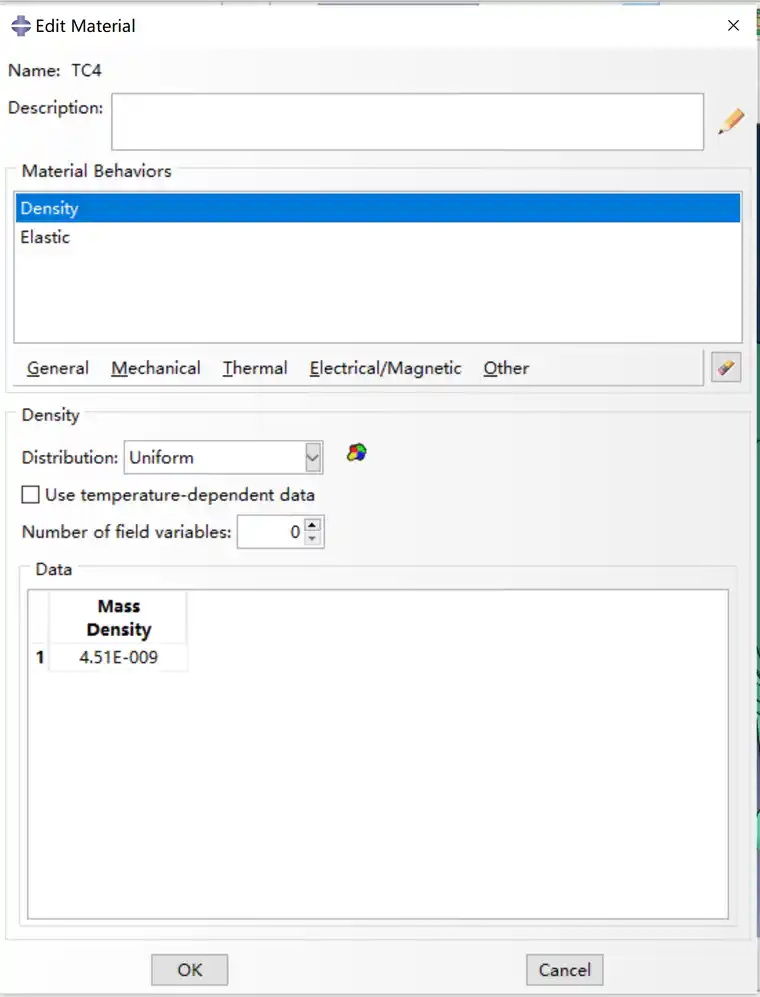Open the distribution color-blob icon
This screenshot has width=760, height=997.
coord(357,453)
